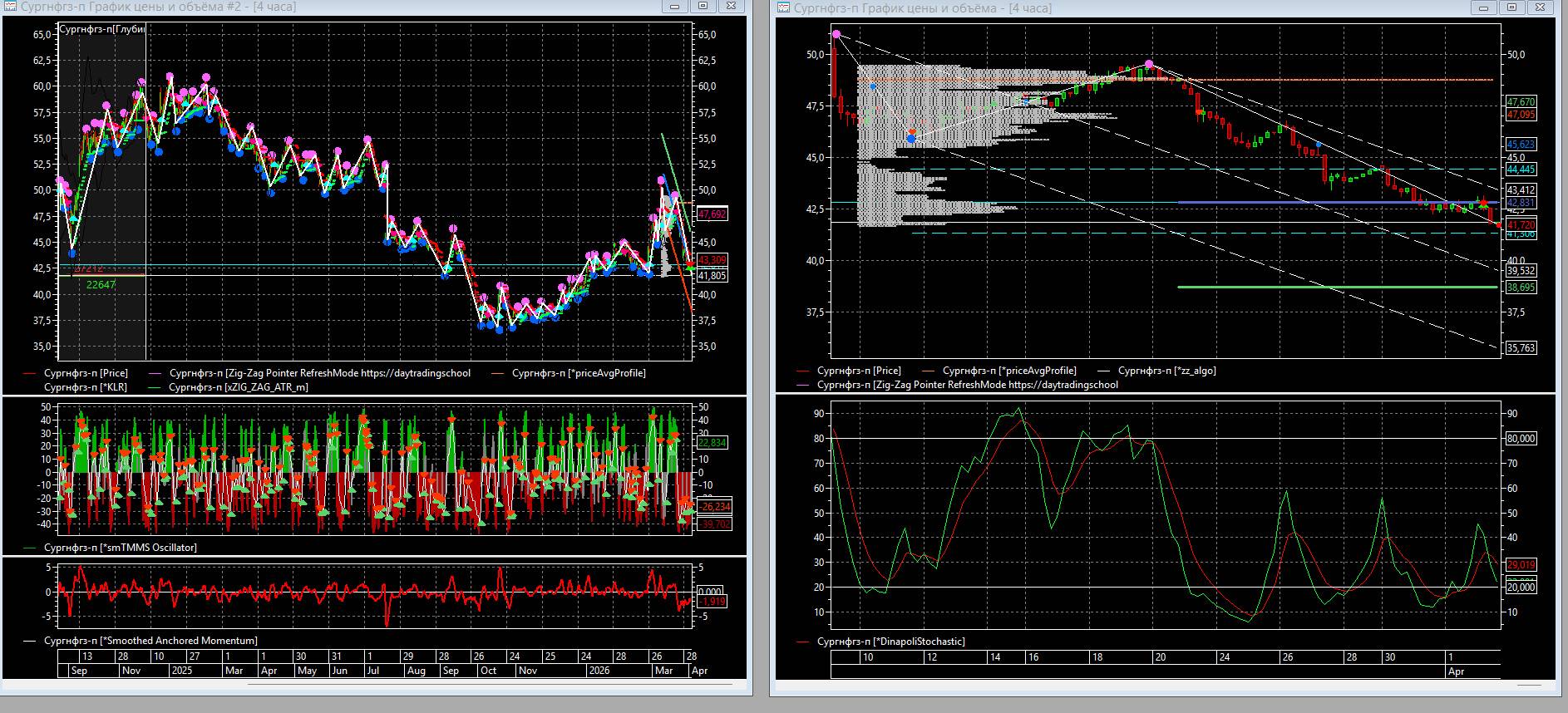The width and height of the screenshot is (1568, 713).
Task: Close the left chart window #2
Action: (731, 6)
